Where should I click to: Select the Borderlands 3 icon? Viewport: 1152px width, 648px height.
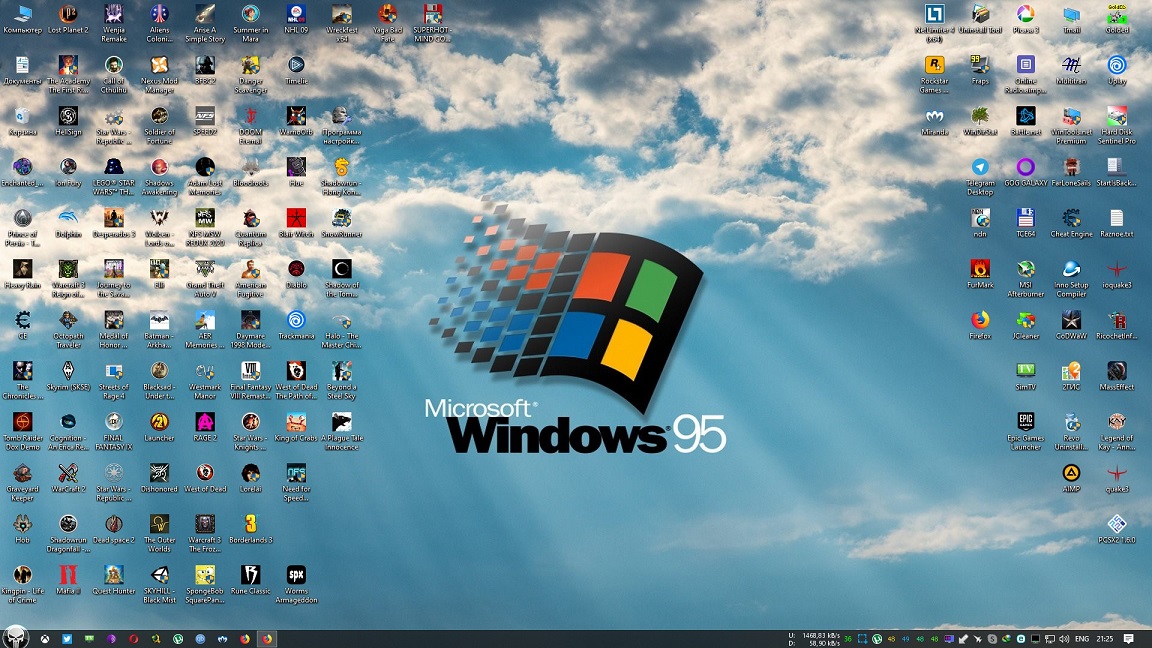(x=251, y=527)
